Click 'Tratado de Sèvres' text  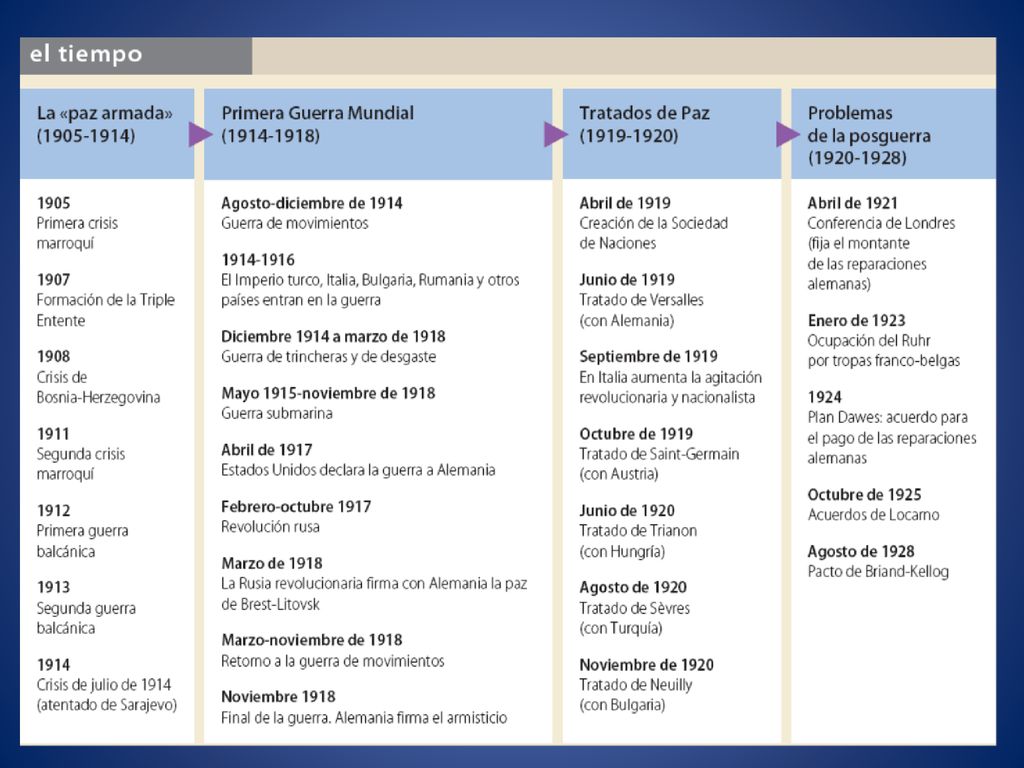[634, 608]
